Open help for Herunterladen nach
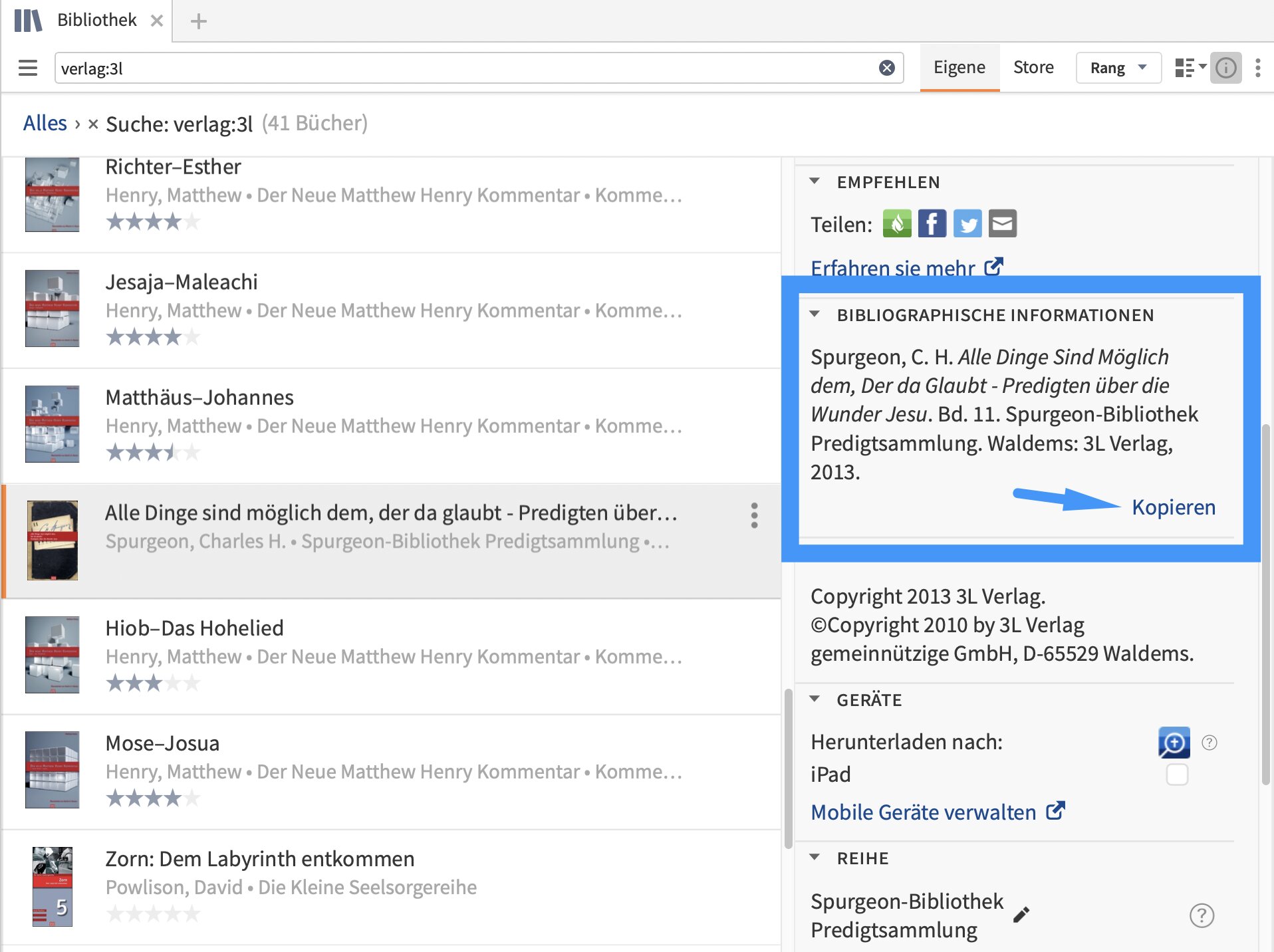This screenshot has height=952, width=1274. (1210, 743)
